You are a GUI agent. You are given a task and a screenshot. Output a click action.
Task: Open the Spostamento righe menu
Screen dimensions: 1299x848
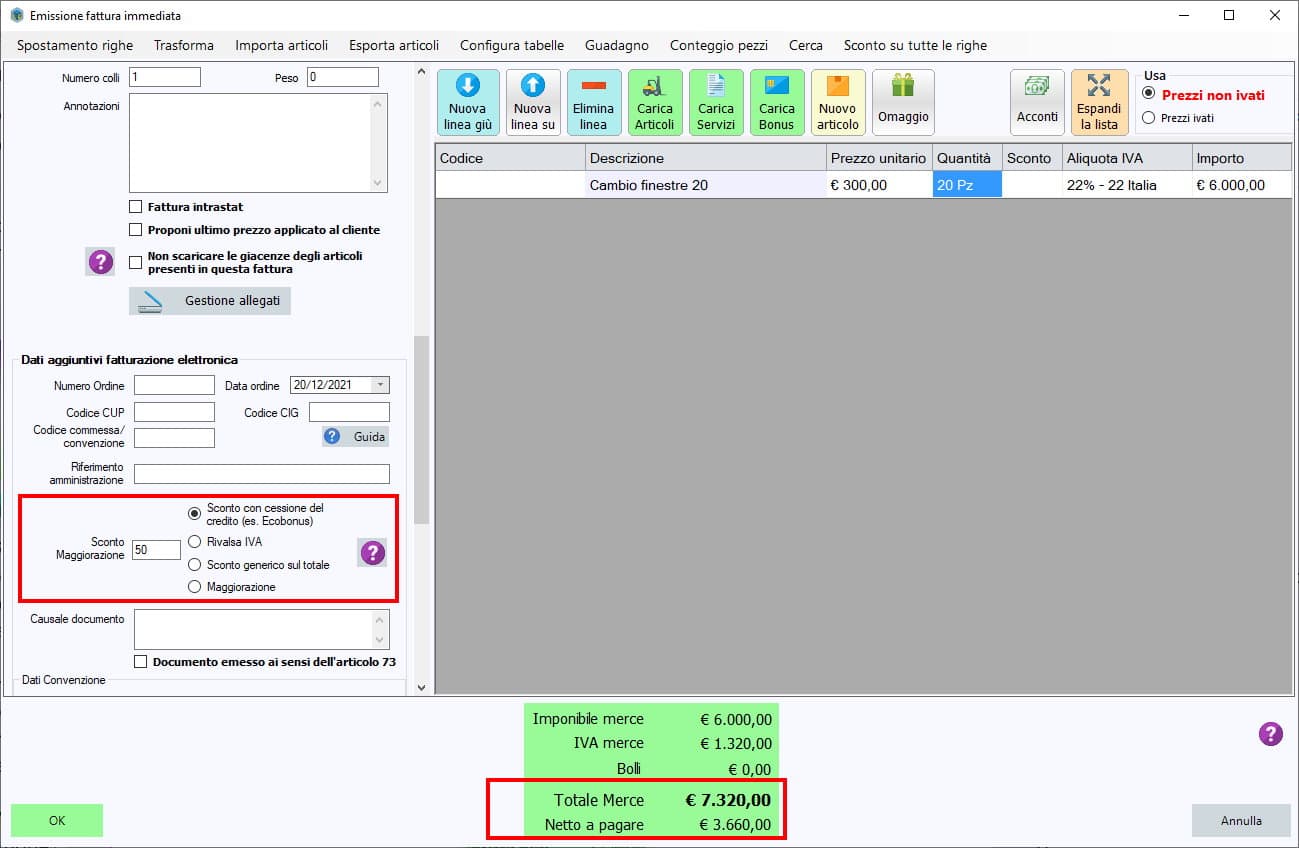(x=75, y=45)
